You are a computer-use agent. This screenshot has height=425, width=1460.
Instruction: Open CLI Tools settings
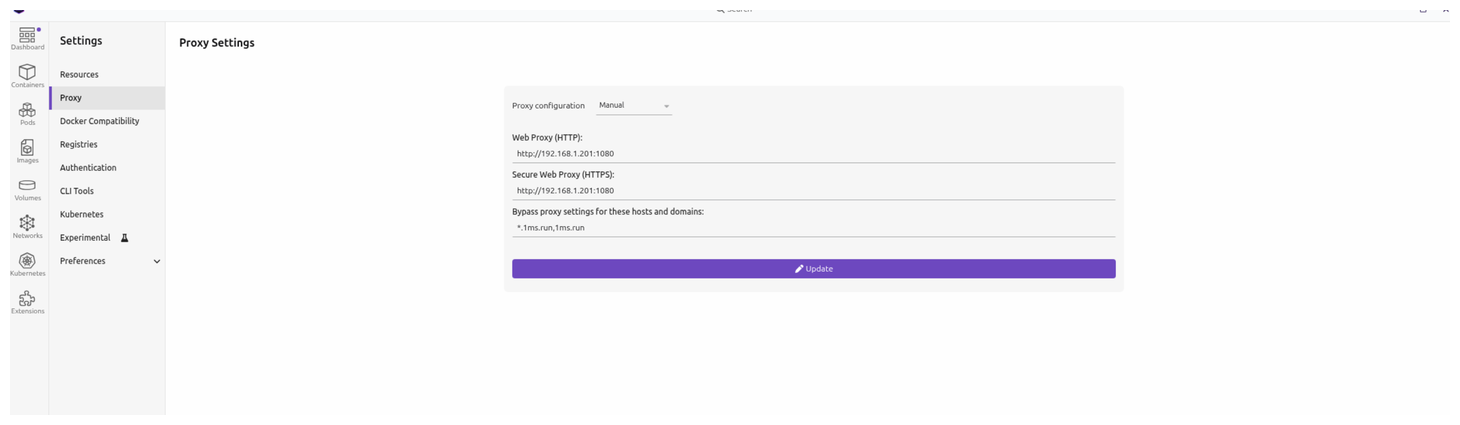(x=77, y=191)
